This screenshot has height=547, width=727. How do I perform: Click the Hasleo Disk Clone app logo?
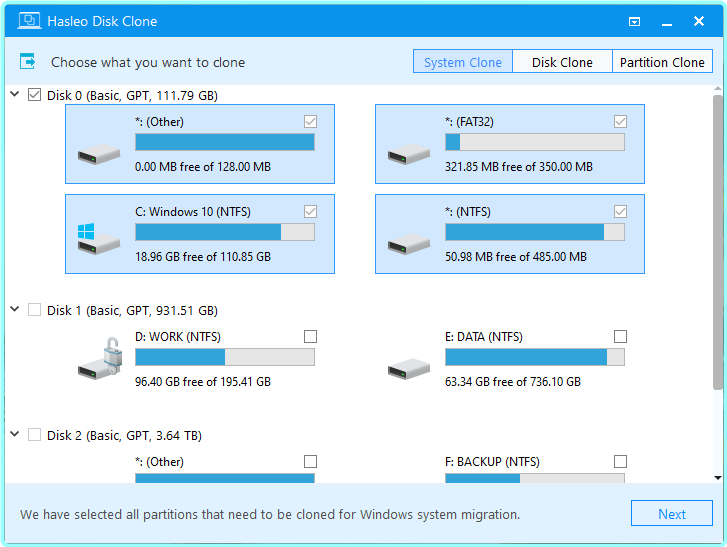pos(30,21)
